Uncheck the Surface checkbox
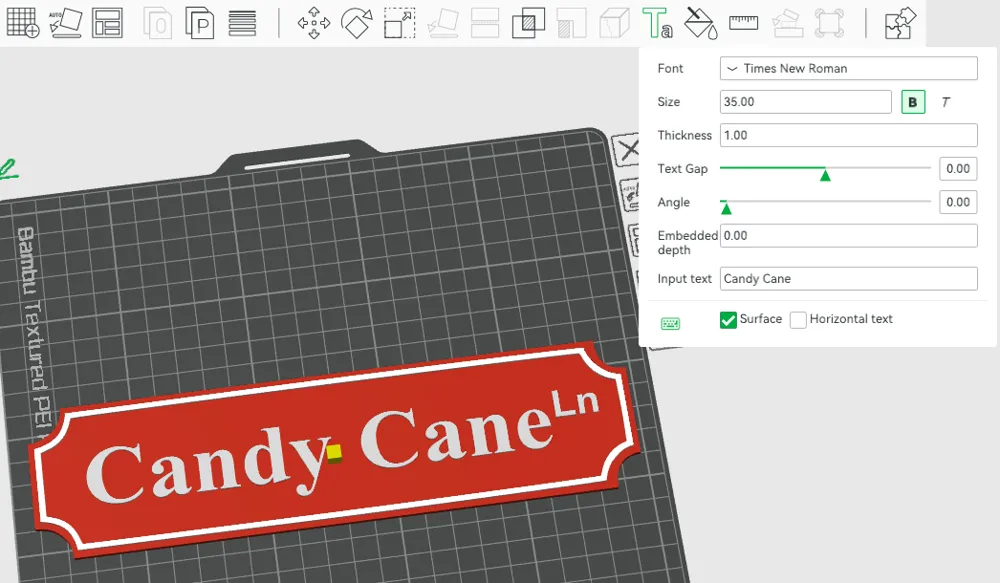Viewport: 1000px width, 583px height. click(728, 320)
